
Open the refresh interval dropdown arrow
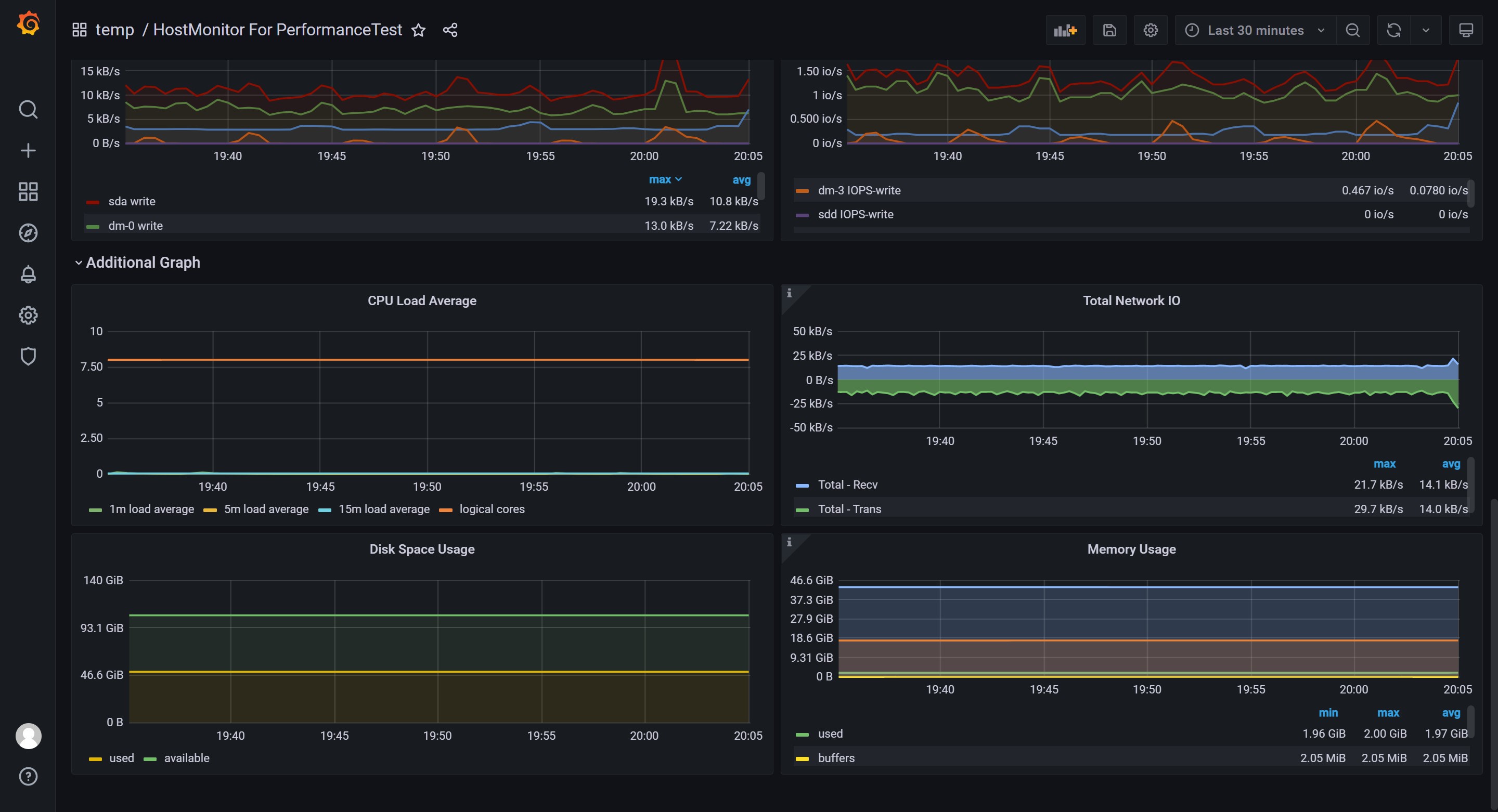pyautogui.click(x=1425, y=30)
